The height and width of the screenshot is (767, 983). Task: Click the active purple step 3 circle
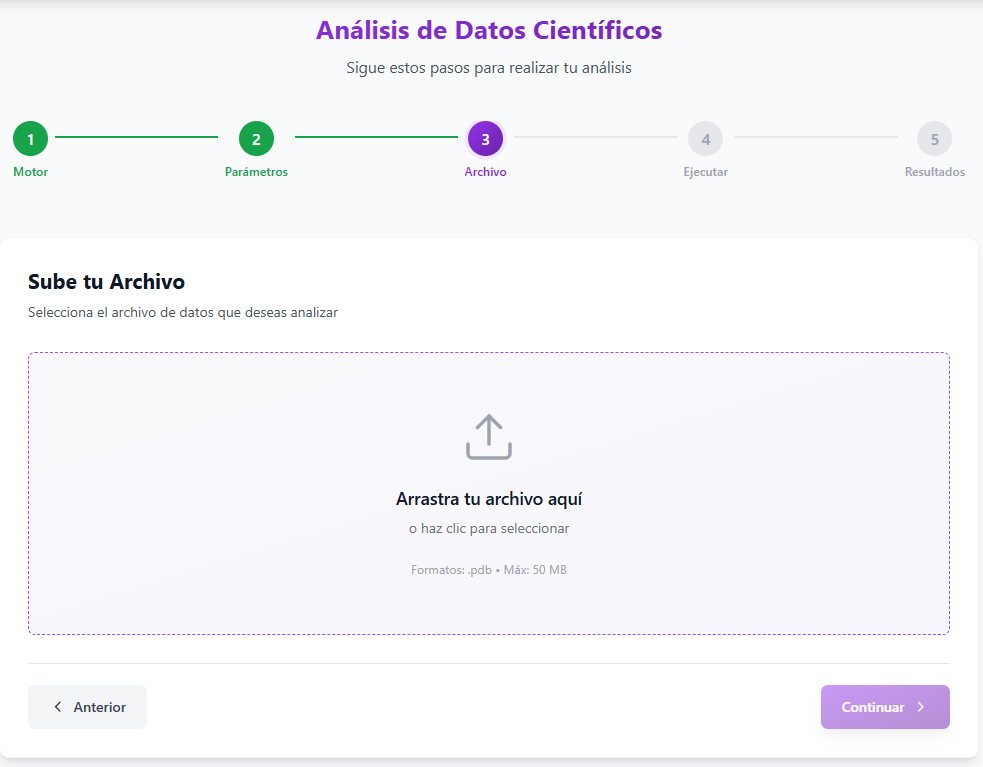click(x=485, y=139)
